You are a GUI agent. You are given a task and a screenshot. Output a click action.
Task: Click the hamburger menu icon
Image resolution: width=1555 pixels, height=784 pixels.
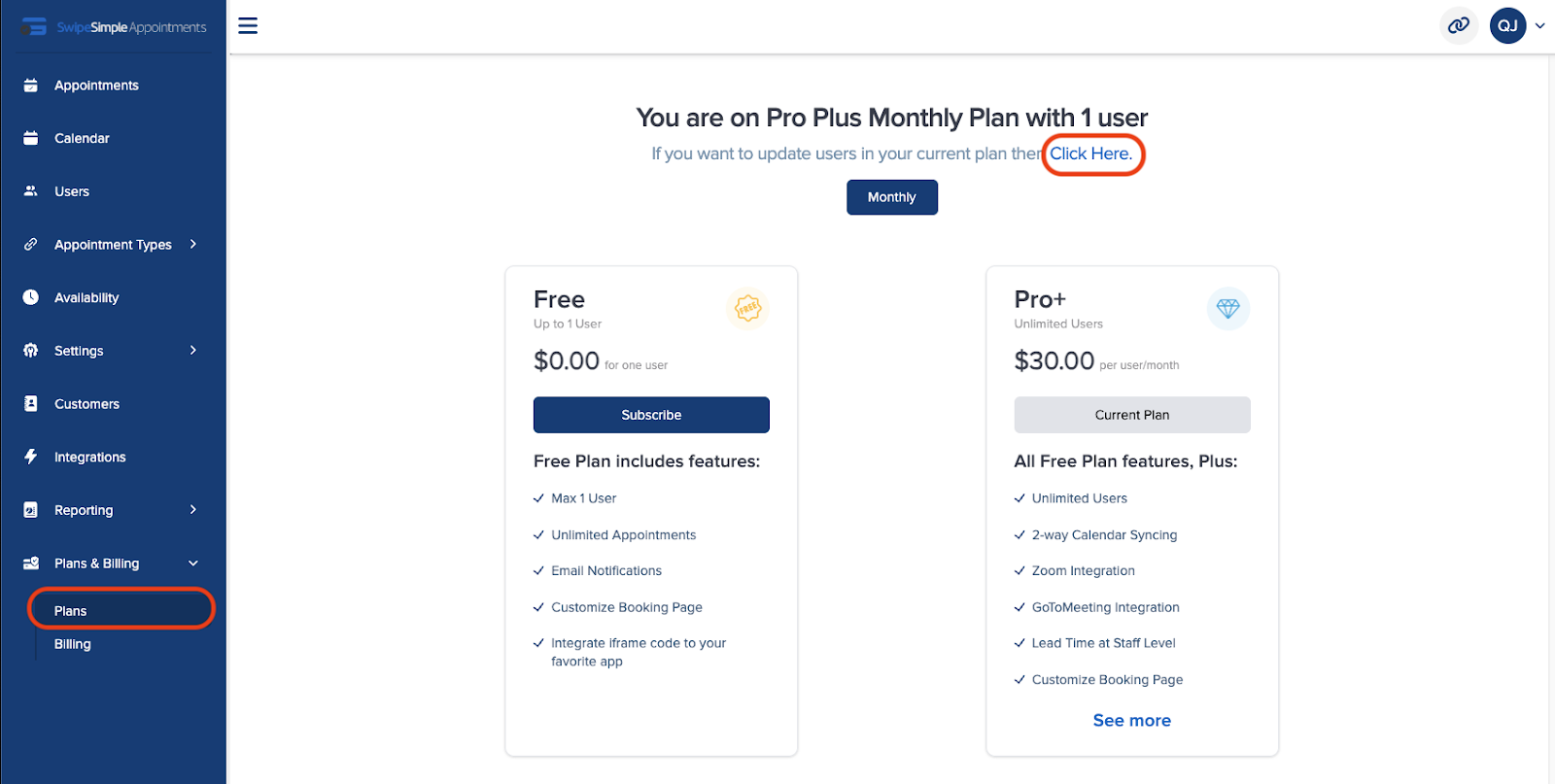248,26
